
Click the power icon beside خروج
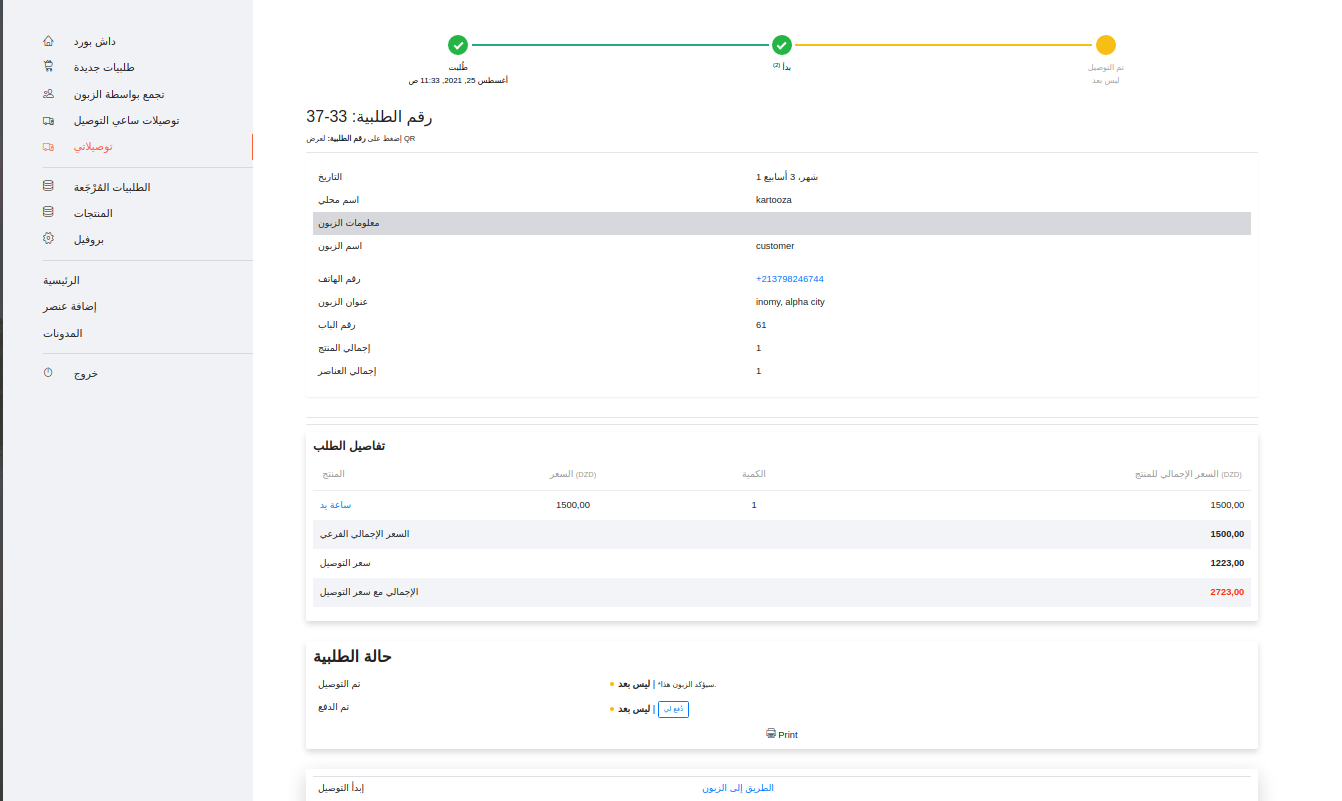(x=48, y=372)
